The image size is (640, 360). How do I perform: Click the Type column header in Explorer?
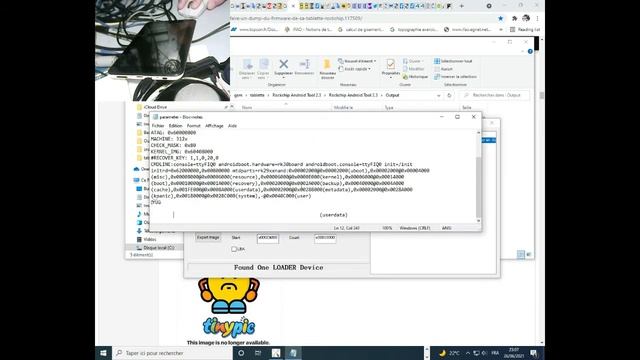[x=389, y=108]
